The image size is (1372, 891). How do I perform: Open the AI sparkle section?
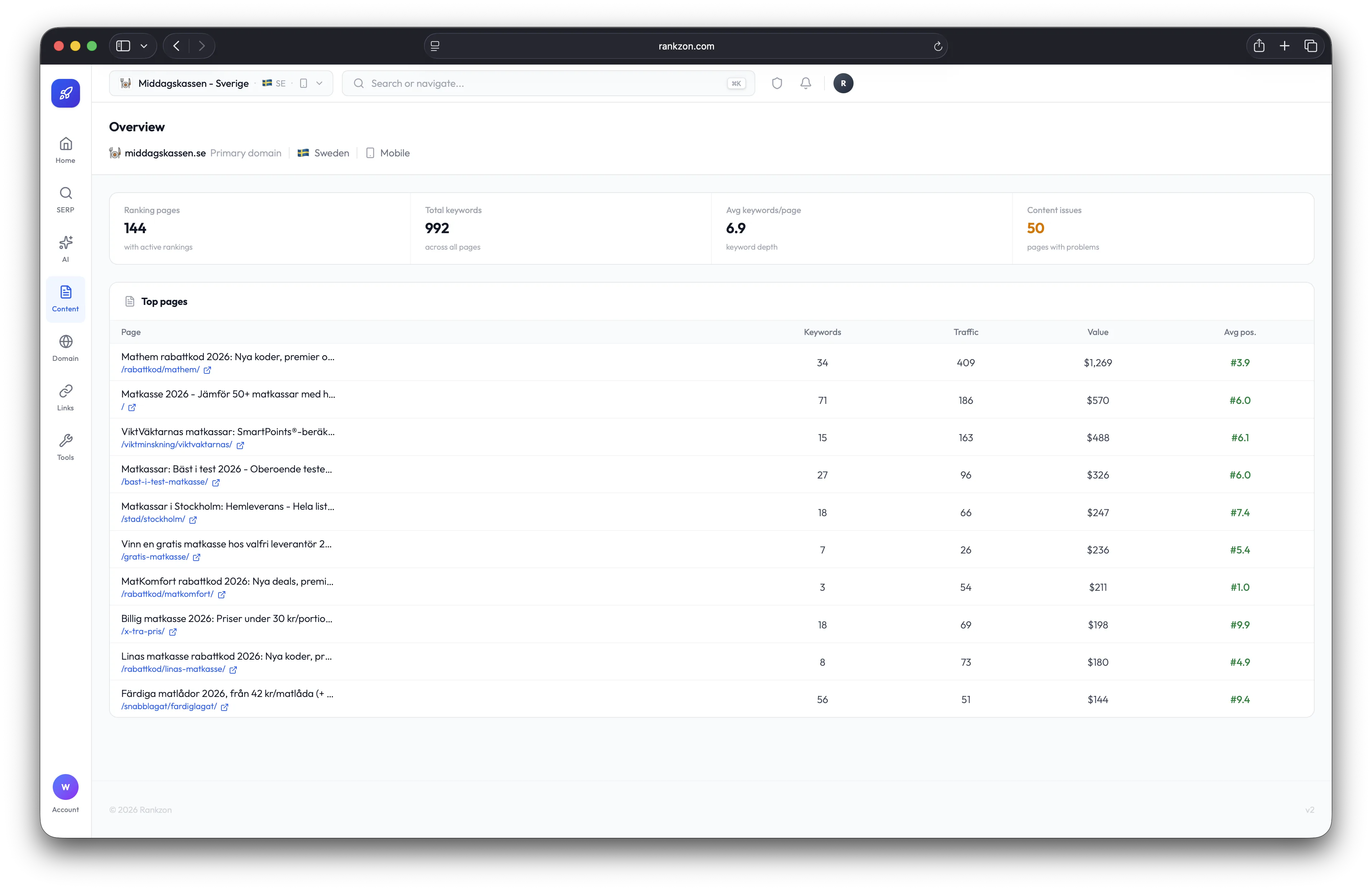coord(66,249)
